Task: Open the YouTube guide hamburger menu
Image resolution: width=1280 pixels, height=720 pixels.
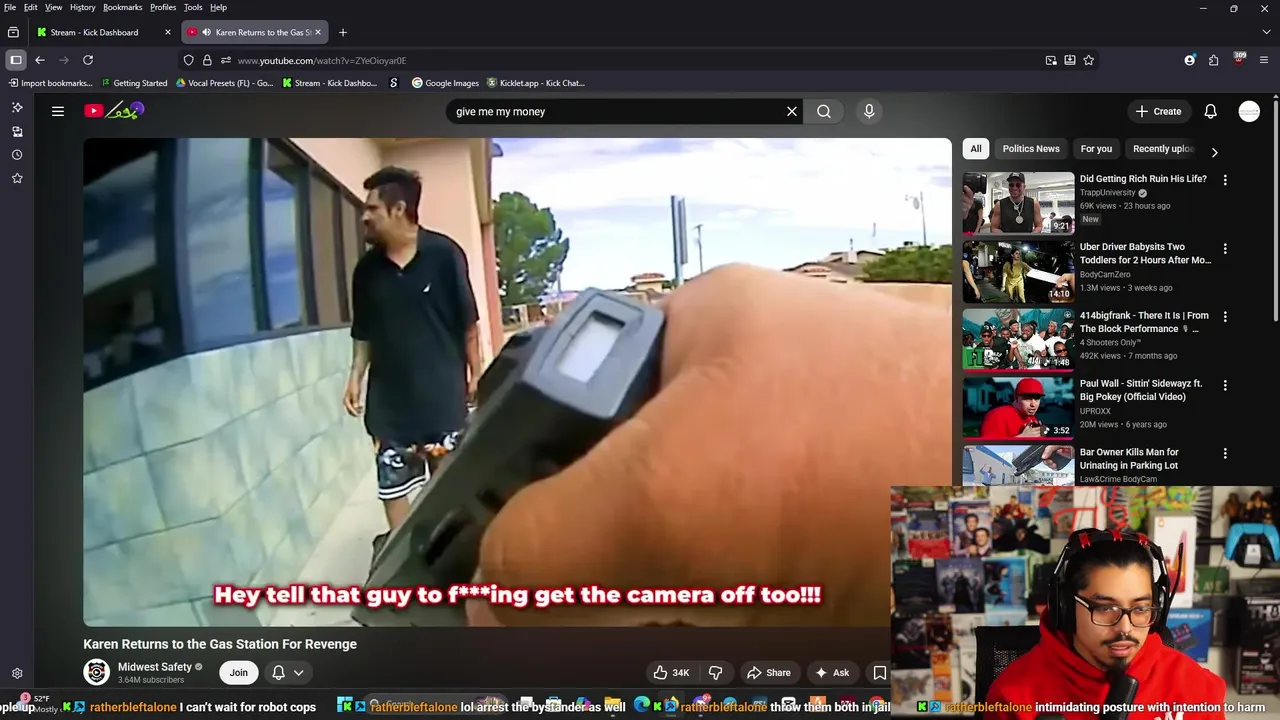Action: coord(58,111)
